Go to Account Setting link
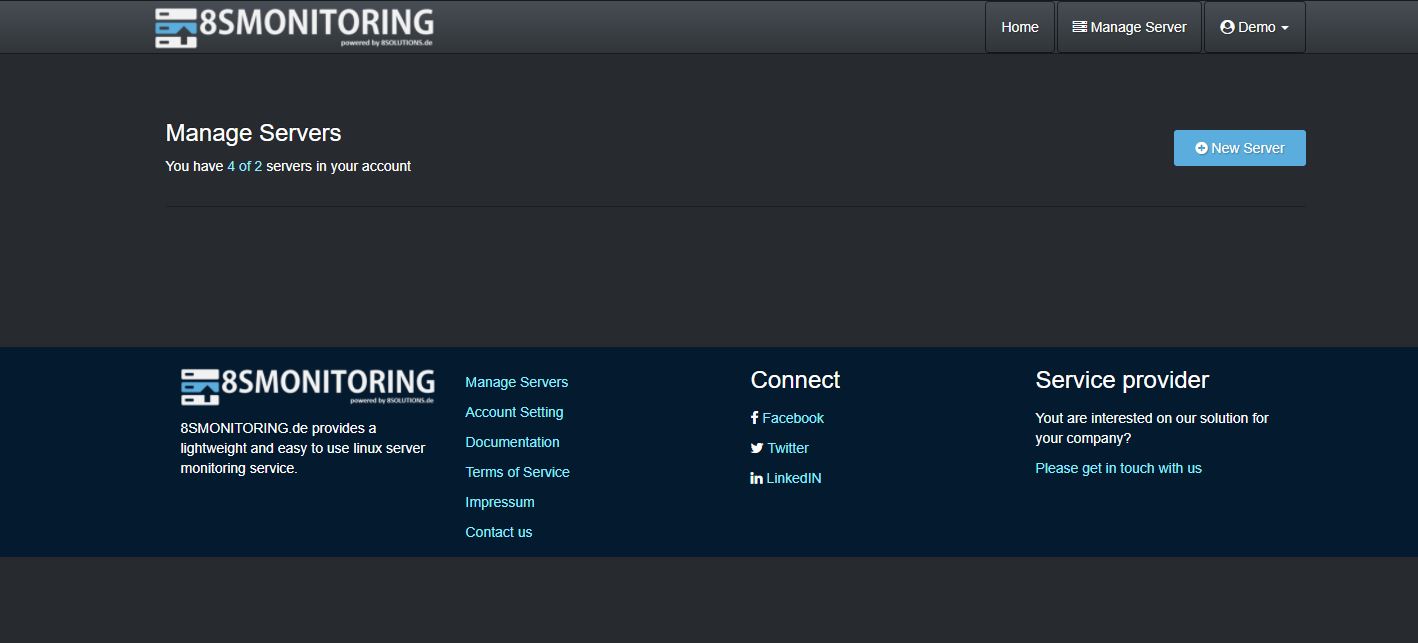 (514, 412)
